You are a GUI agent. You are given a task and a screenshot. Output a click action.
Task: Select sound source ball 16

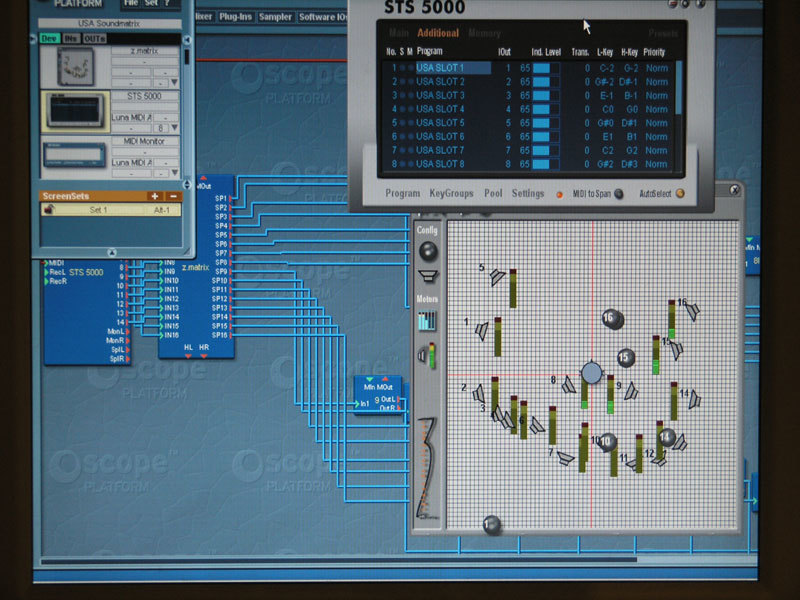tap(612, 319)
